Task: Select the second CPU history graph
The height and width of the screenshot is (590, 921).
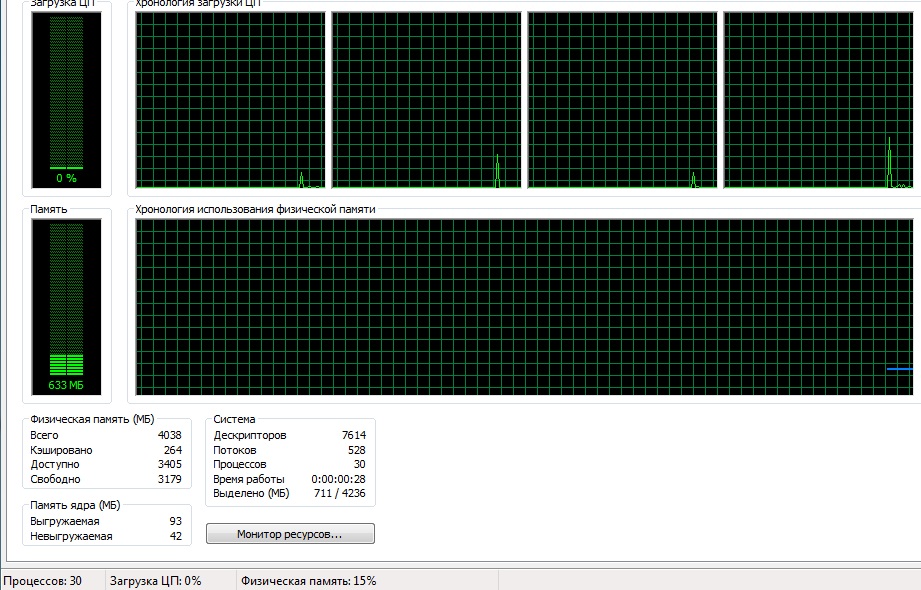Action: tap(426, 100)
